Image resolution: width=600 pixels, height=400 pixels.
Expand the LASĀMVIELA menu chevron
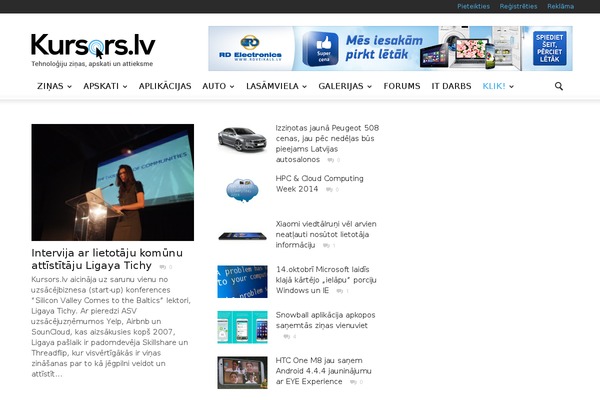(304, 87)
